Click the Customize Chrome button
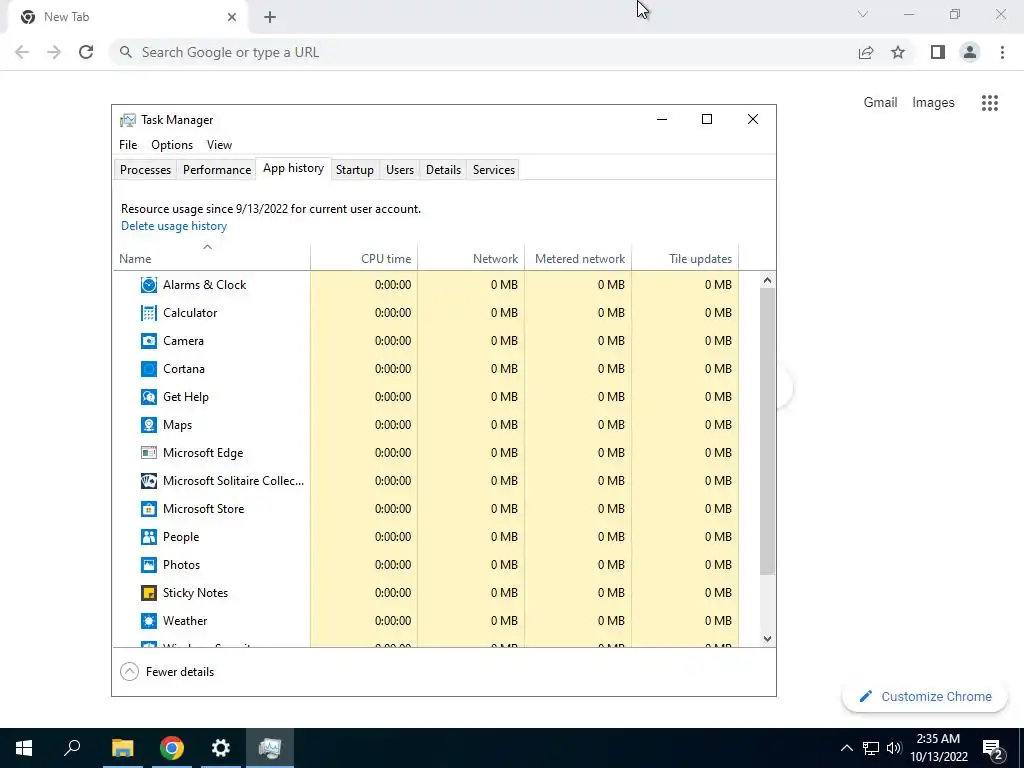This screenshot has height=768, width=1024. coord(925,697)
